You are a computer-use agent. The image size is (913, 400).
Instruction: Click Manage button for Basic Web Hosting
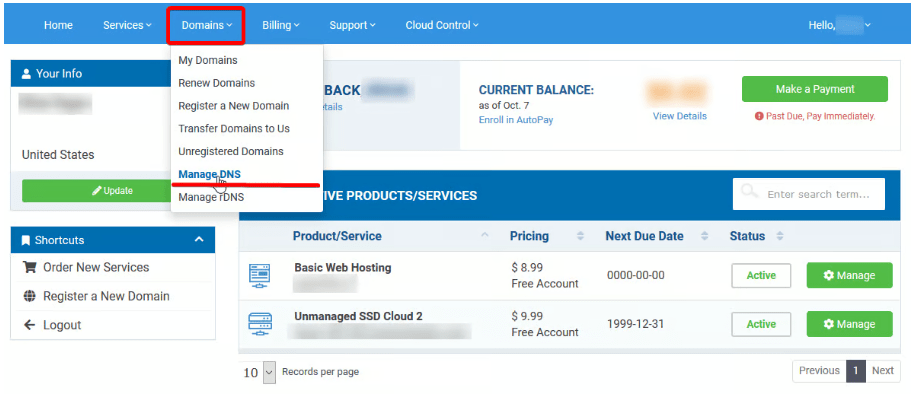click(848, 275)
